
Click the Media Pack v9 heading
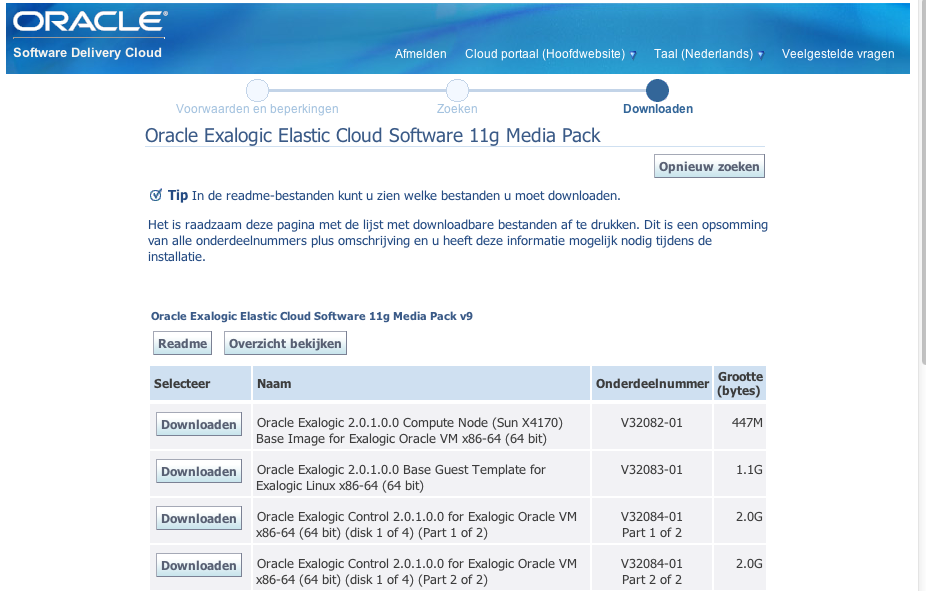pos(312,316)
